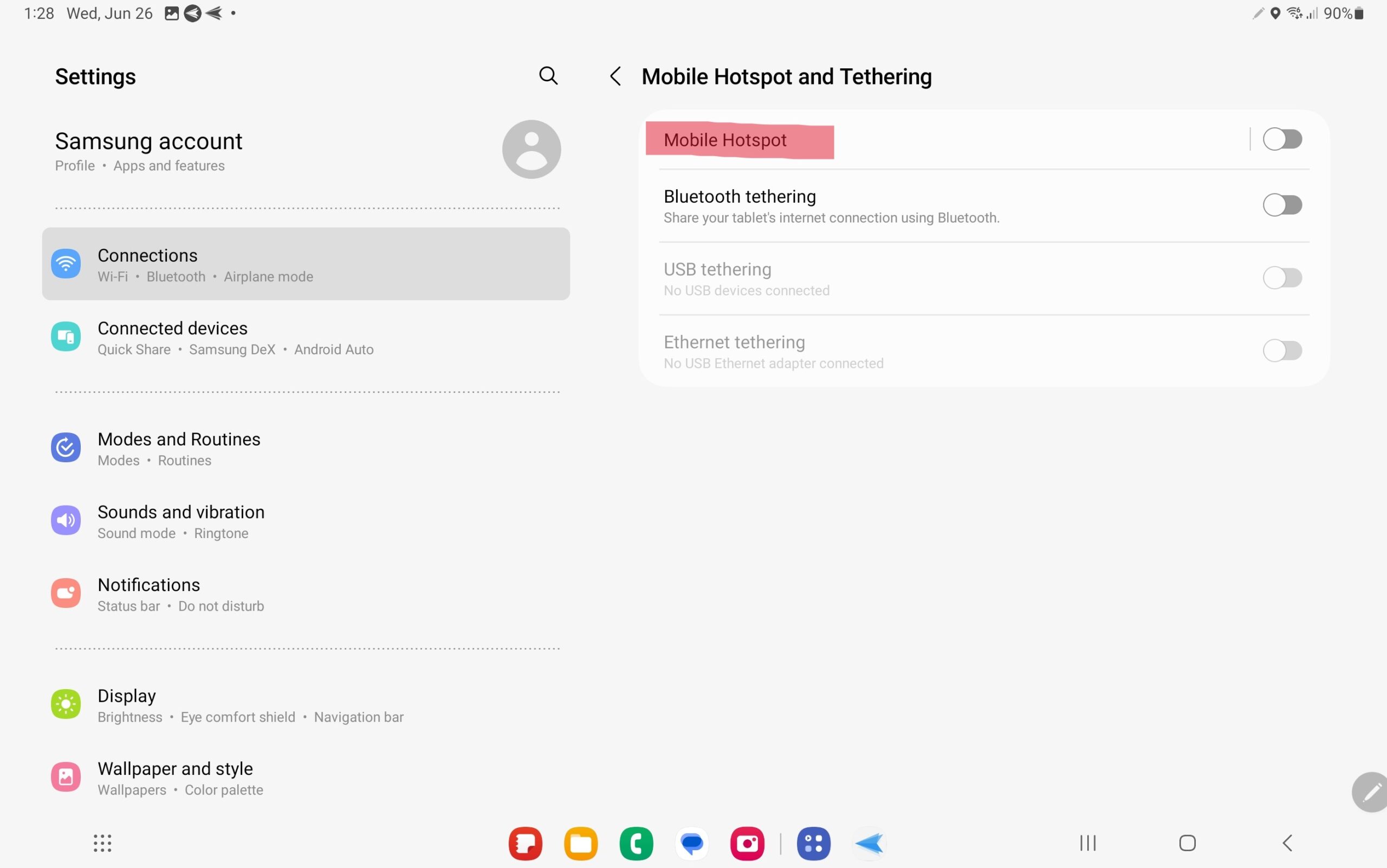
Task: Tap the USB tethering disabled slider
Action: (x=1283, y=278)
